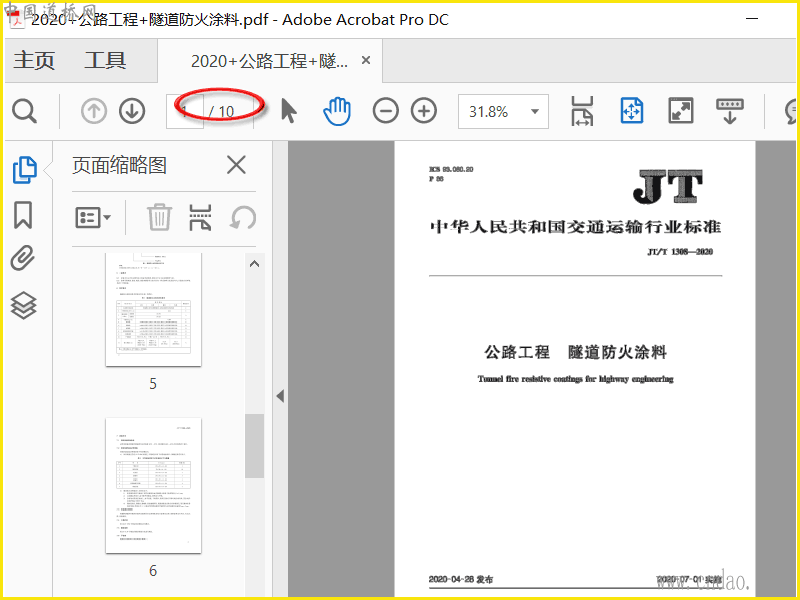Click the JT logo on cover page
Image resolution: width=800 pixels, height=600 pixels.
pyautogui.click(x=667, y=186)
